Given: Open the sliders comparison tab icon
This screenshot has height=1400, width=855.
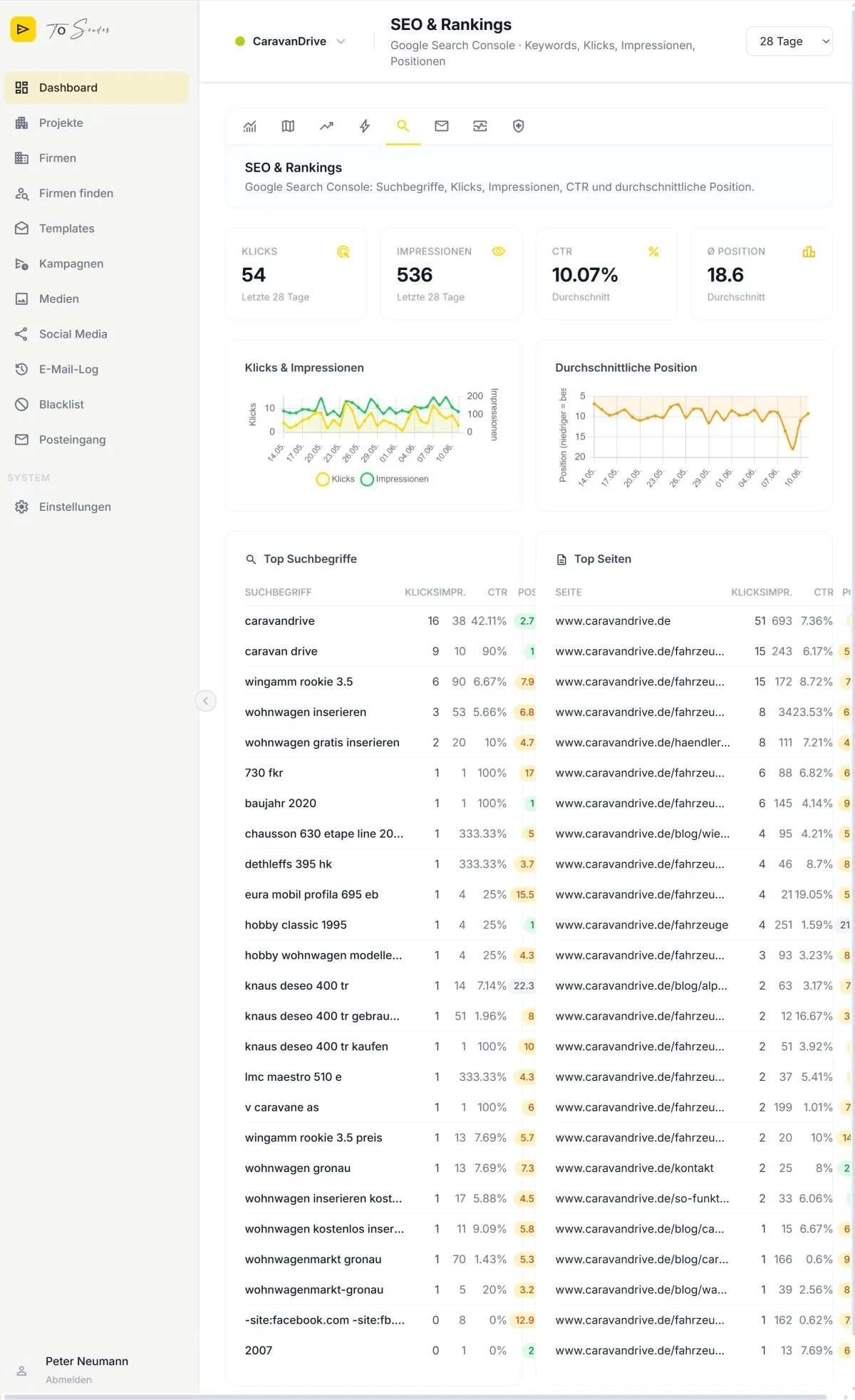Looking at the screenshot, I should click(480, 126).
